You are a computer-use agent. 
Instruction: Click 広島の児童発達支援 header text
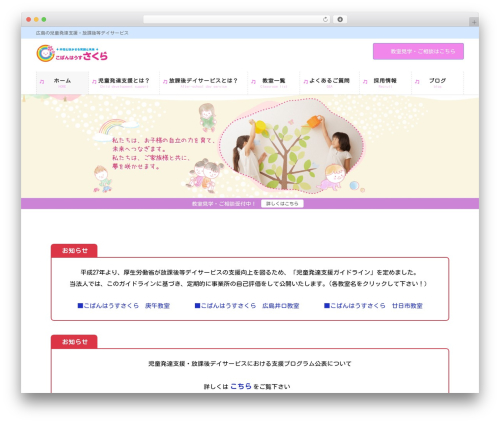[82, 33]
